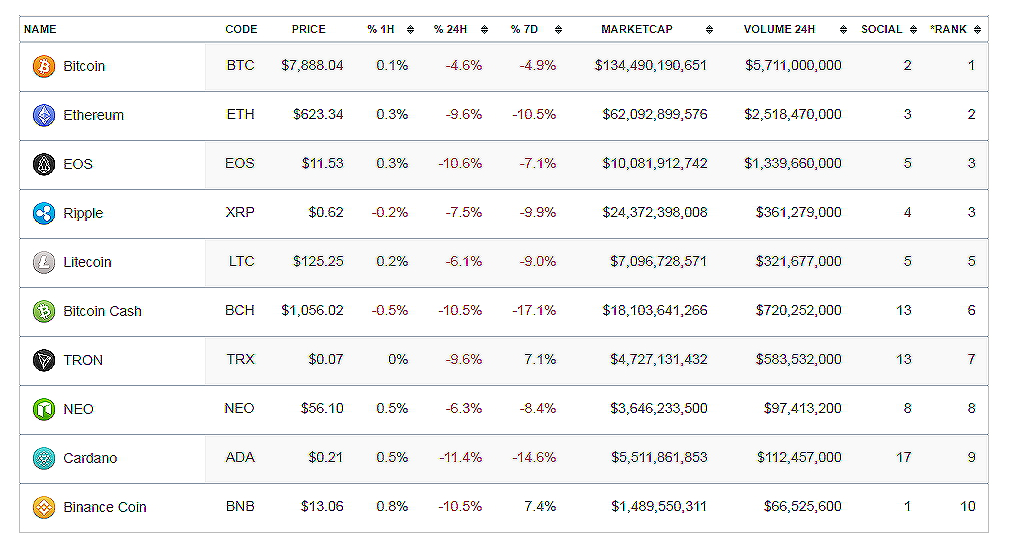Viewport: 1011px width, 549px height.
Task: Click the EOS black logo icon
Action: click(x=44, y=164)
